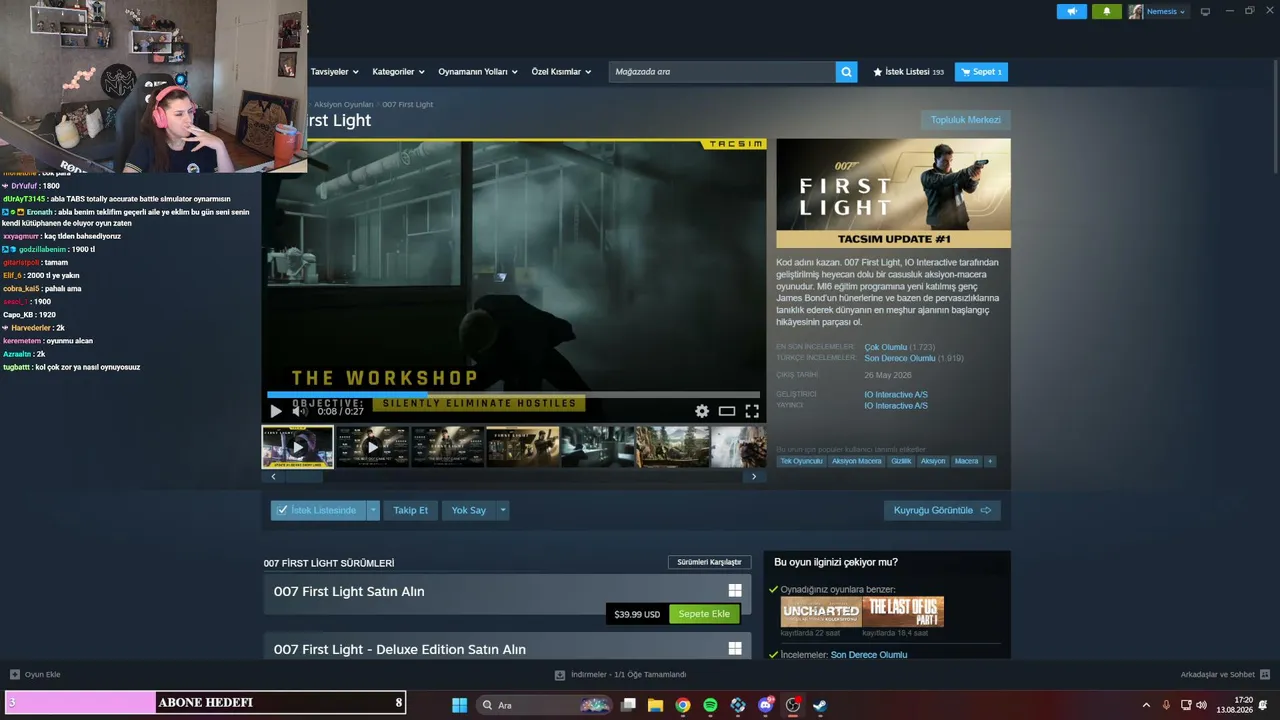Expand the wishlist button dropdown arrow
This screenshot has height=720, width=1280.
[x=373, y=510]
